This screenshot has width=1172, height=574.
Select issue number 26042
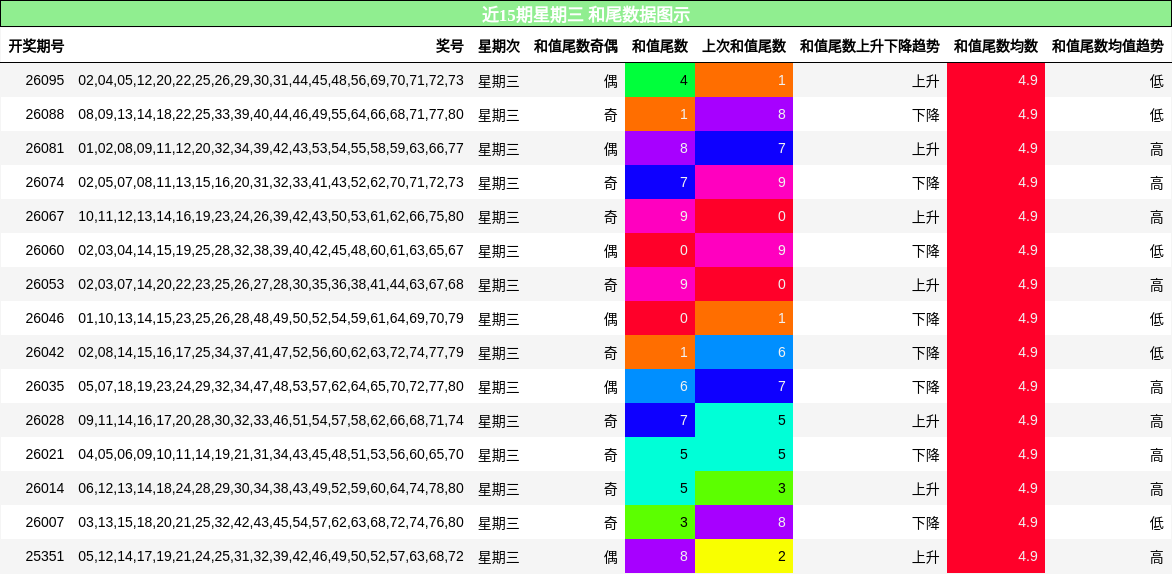click(45, 353)
